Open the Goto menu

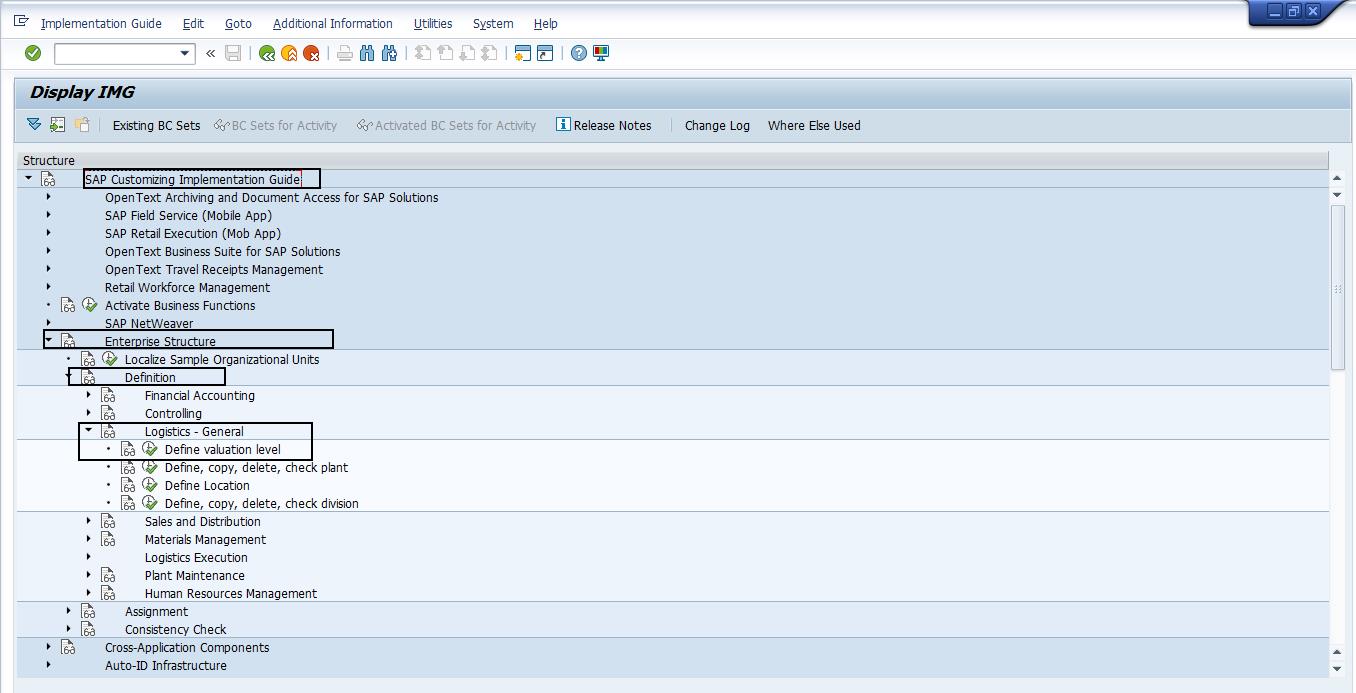pos(238,23)
